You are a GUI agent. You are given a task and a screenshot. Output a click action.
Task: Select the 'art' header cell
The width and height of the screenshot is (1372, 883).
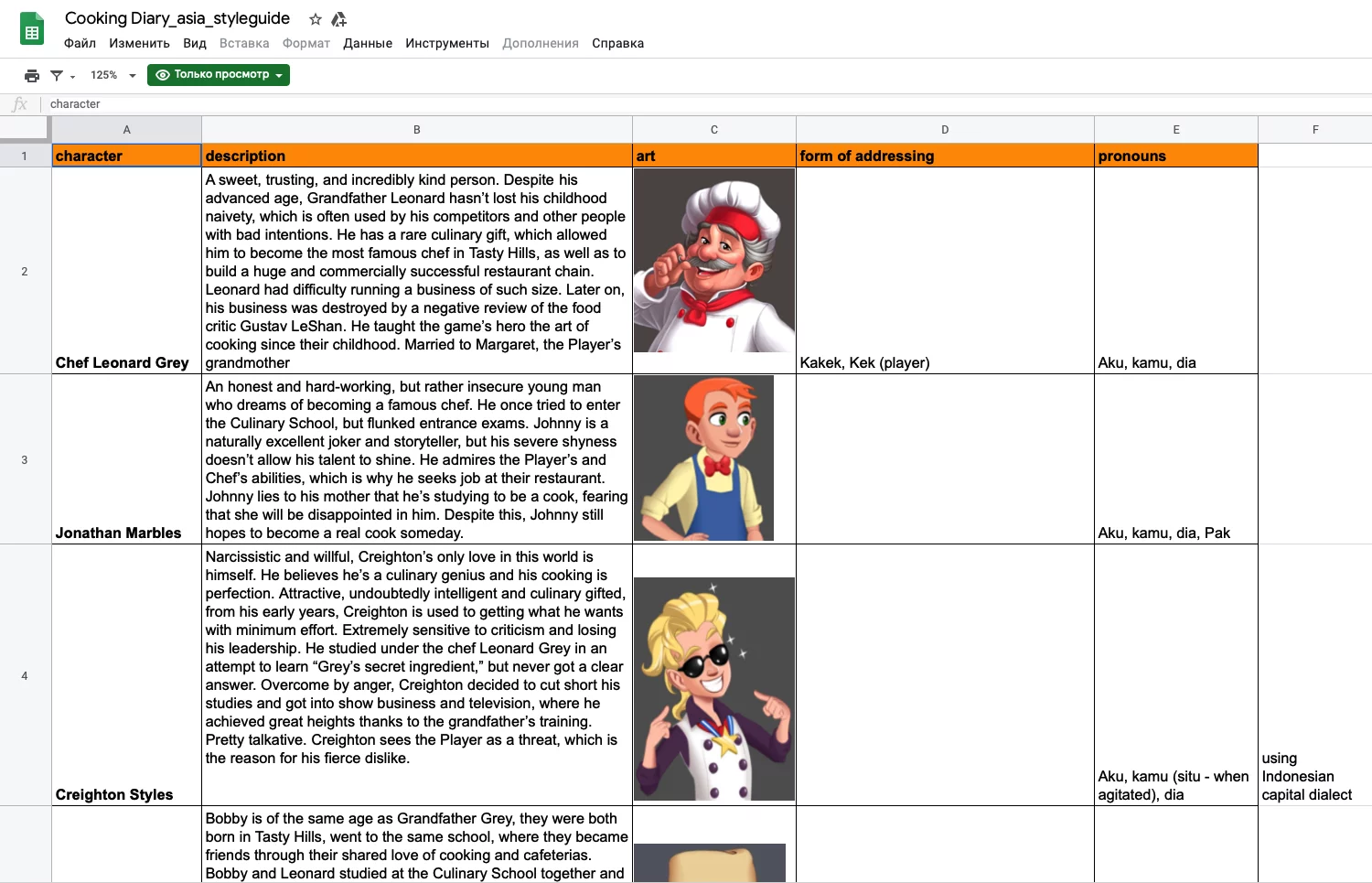713,156
